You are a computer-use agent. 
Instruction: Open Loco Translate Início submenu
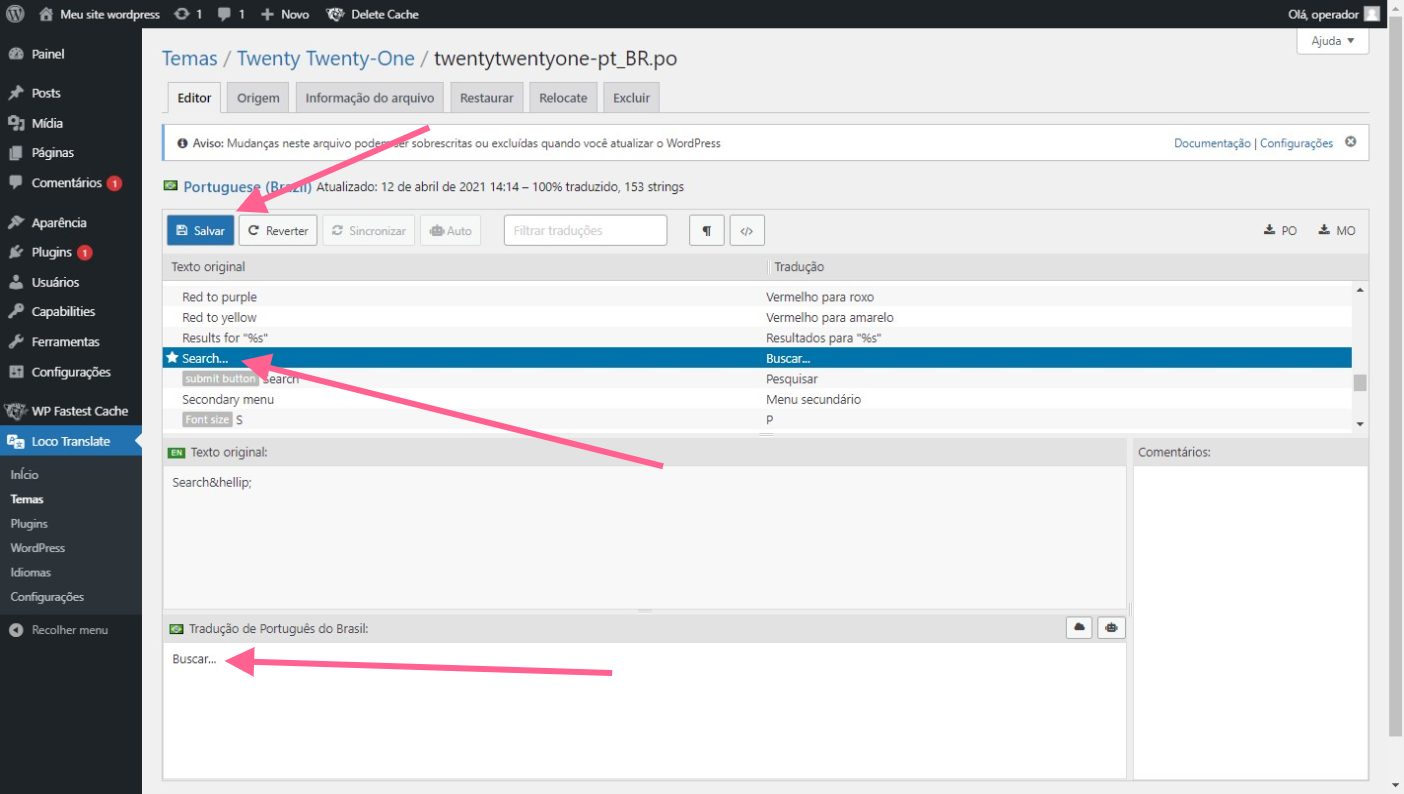[24, 475]
